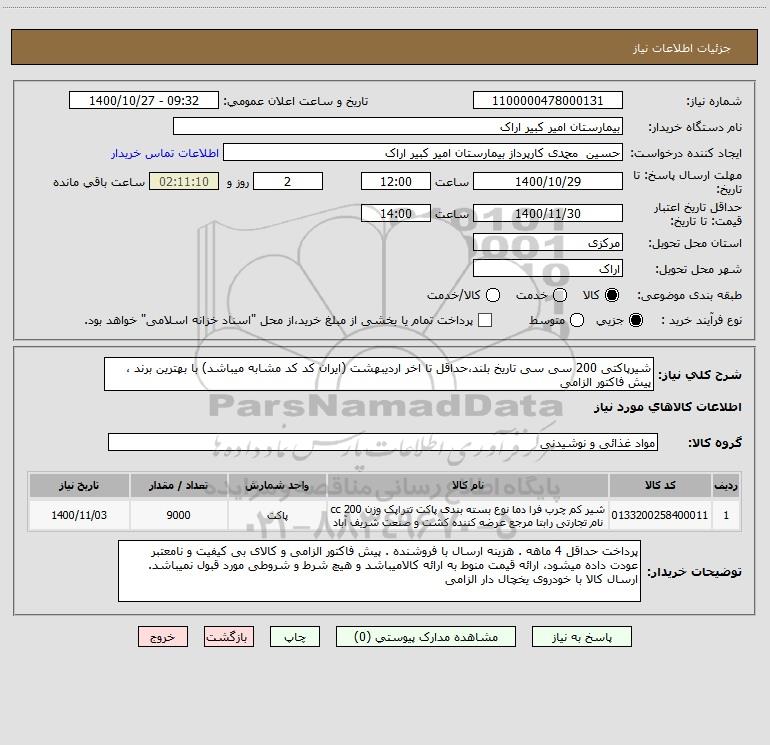This screenshot has height=745, width=770.
Task: Click the remaining days field showing 2
Action: pos(288,181)
